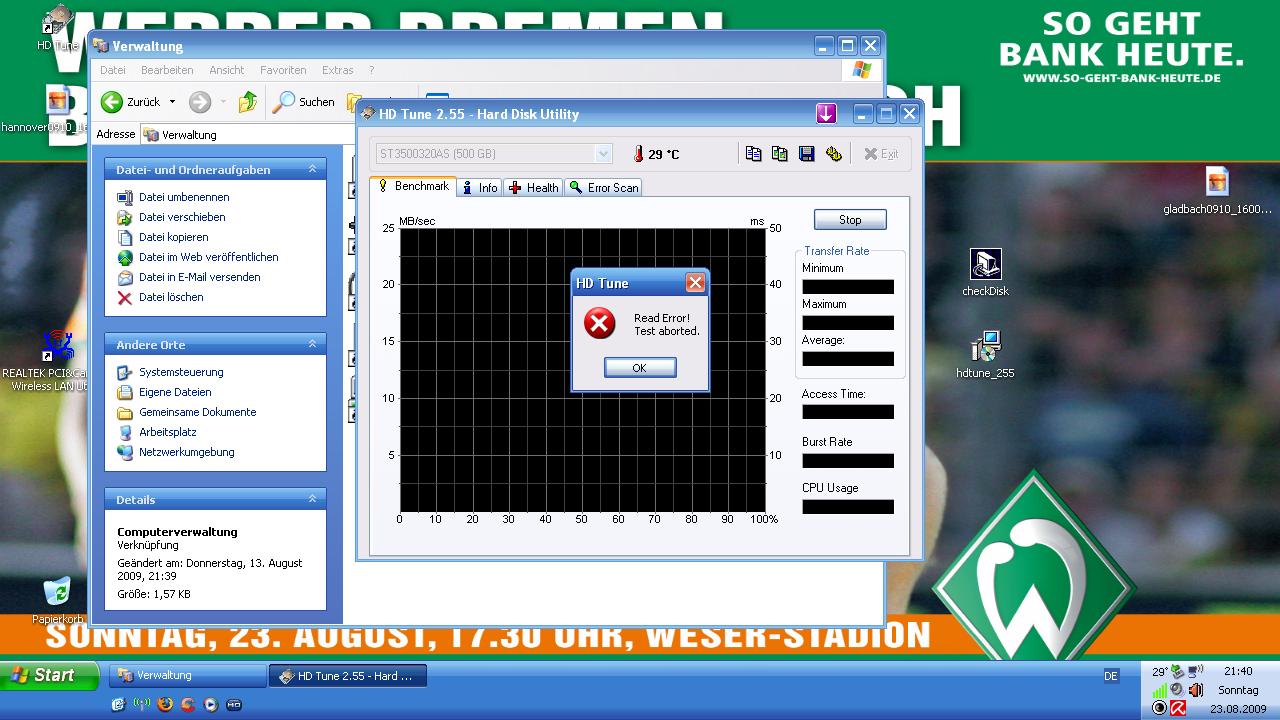
Task: Click Datei in E-Mail versenden
Action: tap(200, 277)
